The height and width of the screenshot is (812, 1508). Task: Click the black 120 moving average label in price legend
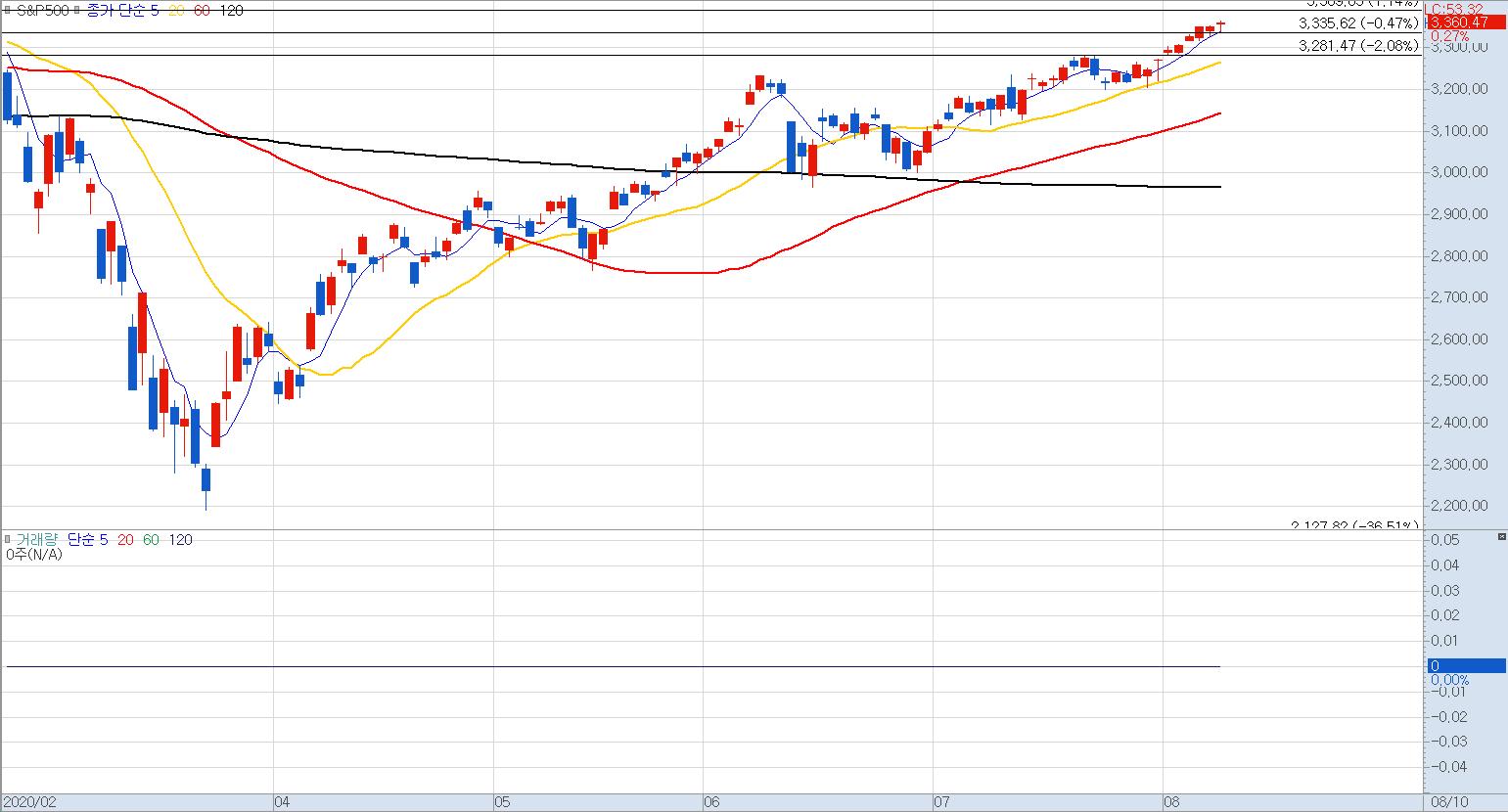[232, 10]
